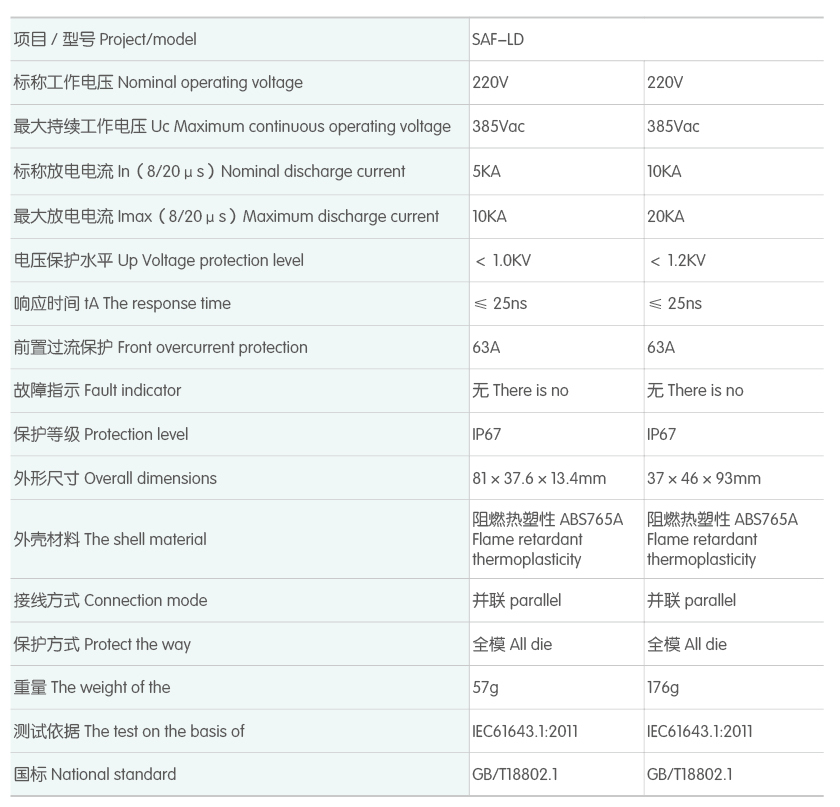This screenshot has height=807, width=840.
Task: Select the National standard row label
Action: pyautogui.click(x=95, y=774)
